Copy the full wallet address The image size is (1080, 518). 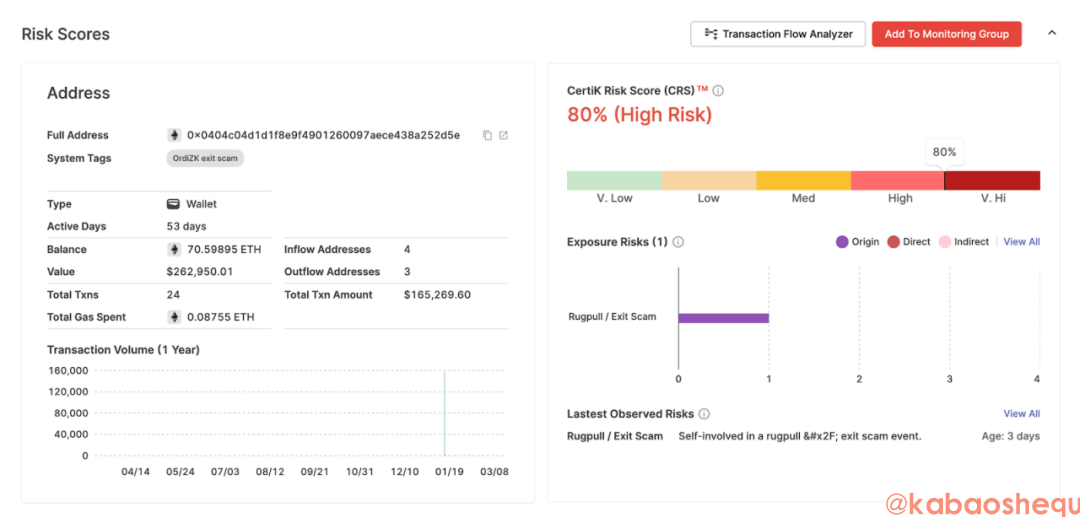click(487, 136)
